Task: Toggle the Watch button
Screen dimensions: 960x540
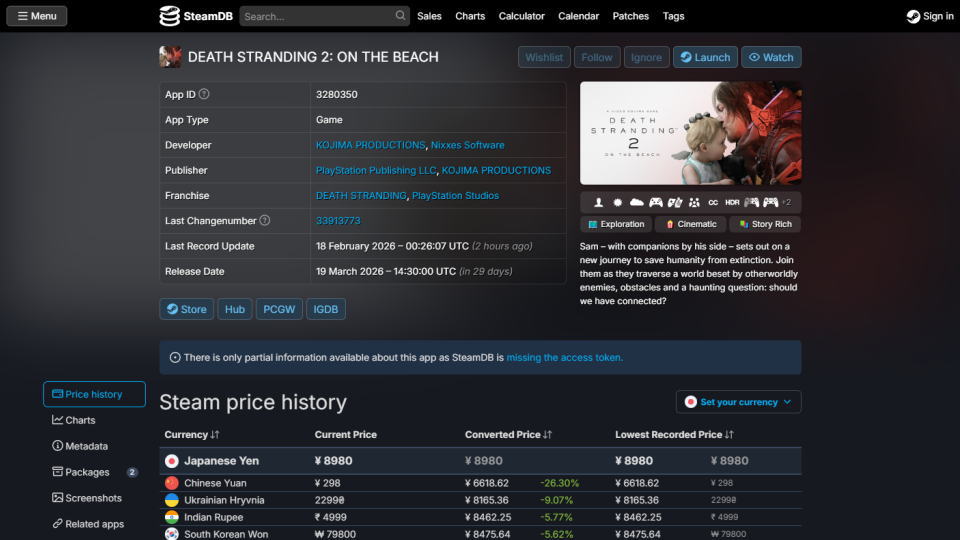Action: click(771, 57)
